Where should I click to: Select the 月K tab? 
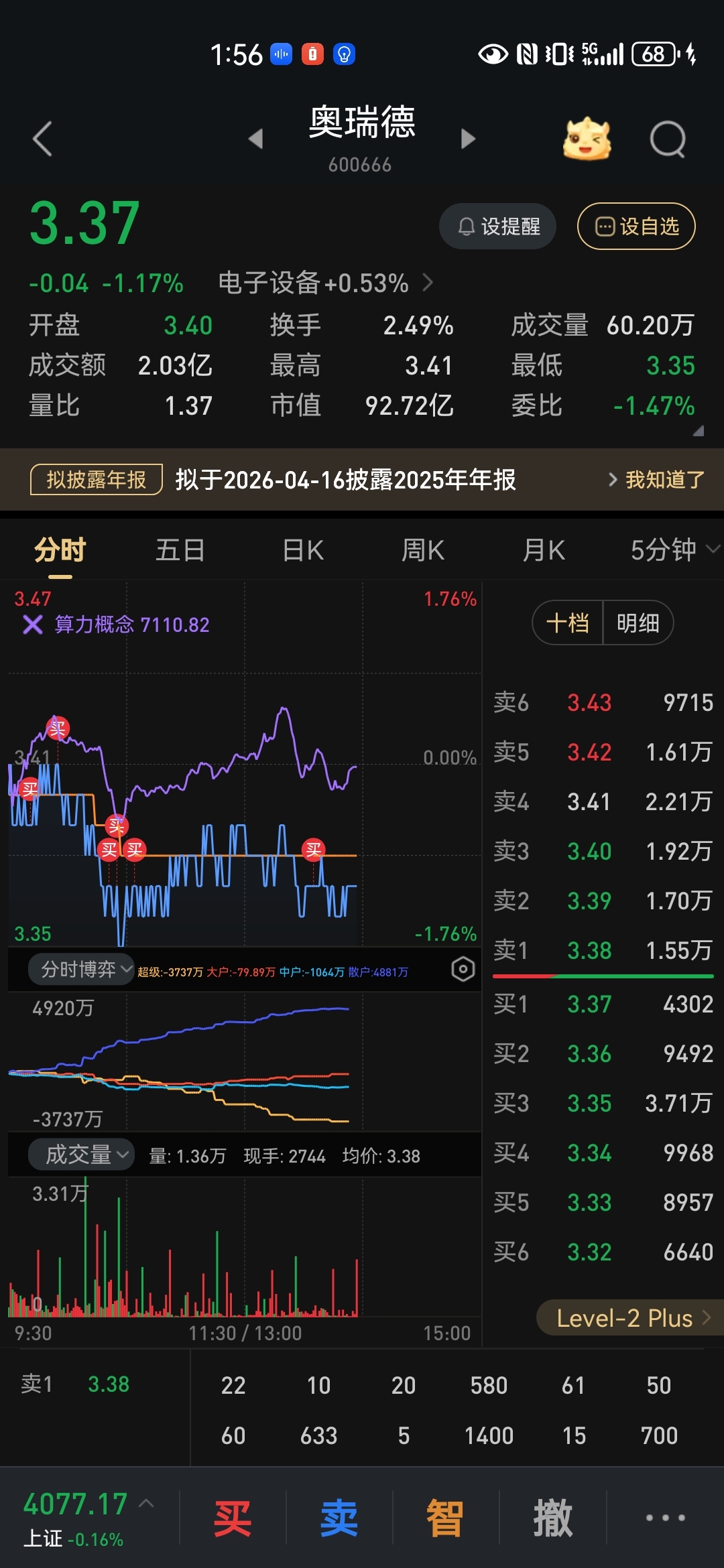[x=544, y=550]
